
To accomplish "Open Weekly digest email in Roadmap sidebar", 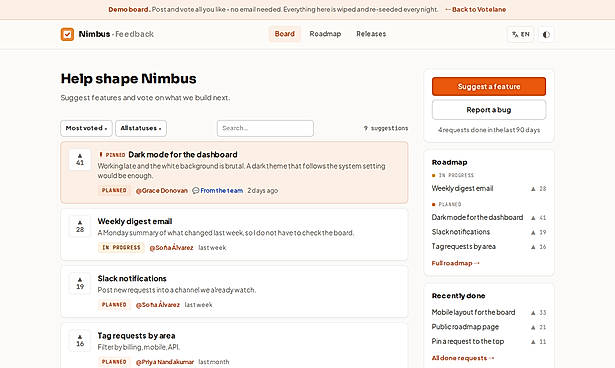I will coord(462,189).
